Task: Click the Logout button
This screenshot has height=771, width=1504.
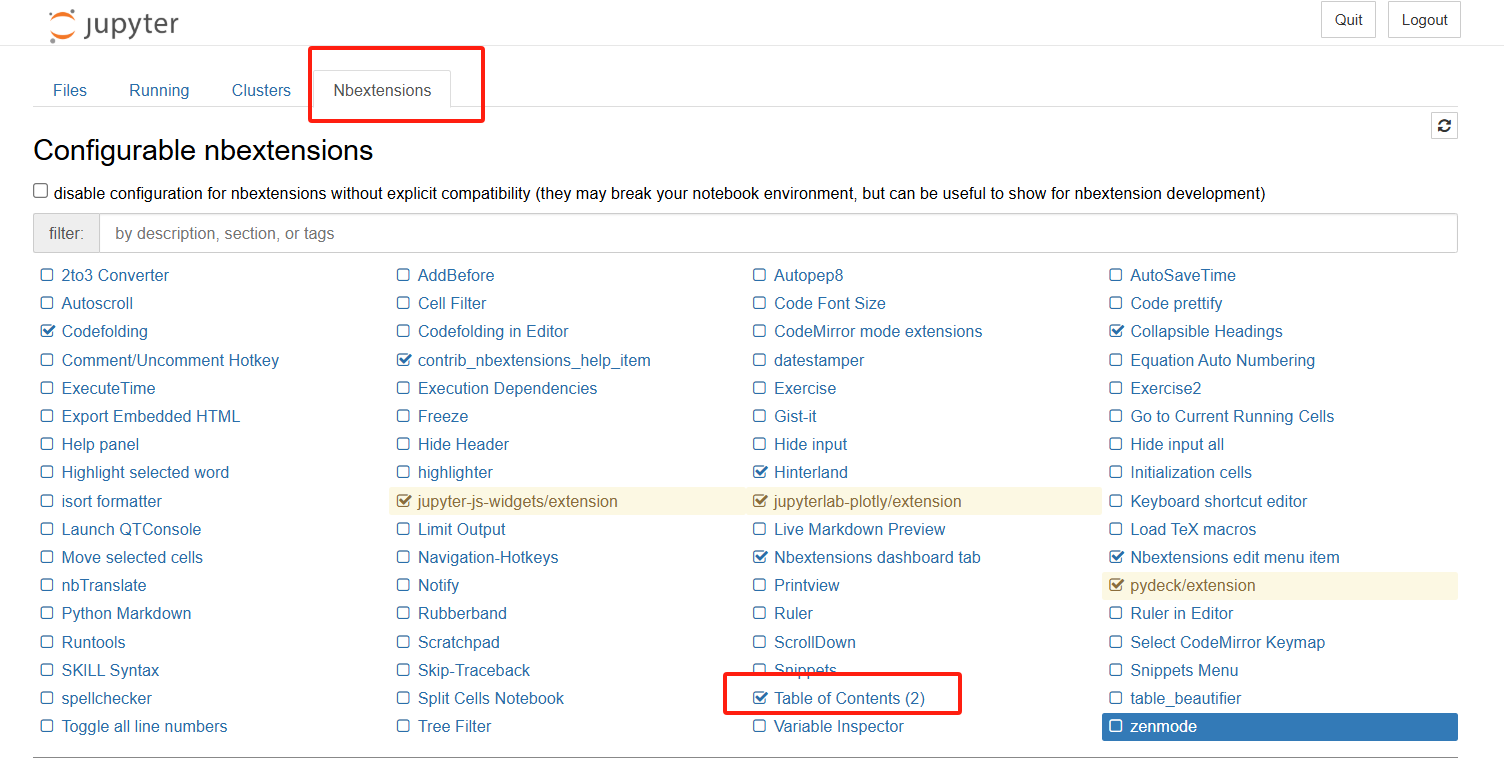Action: (x=1424, y=20)
